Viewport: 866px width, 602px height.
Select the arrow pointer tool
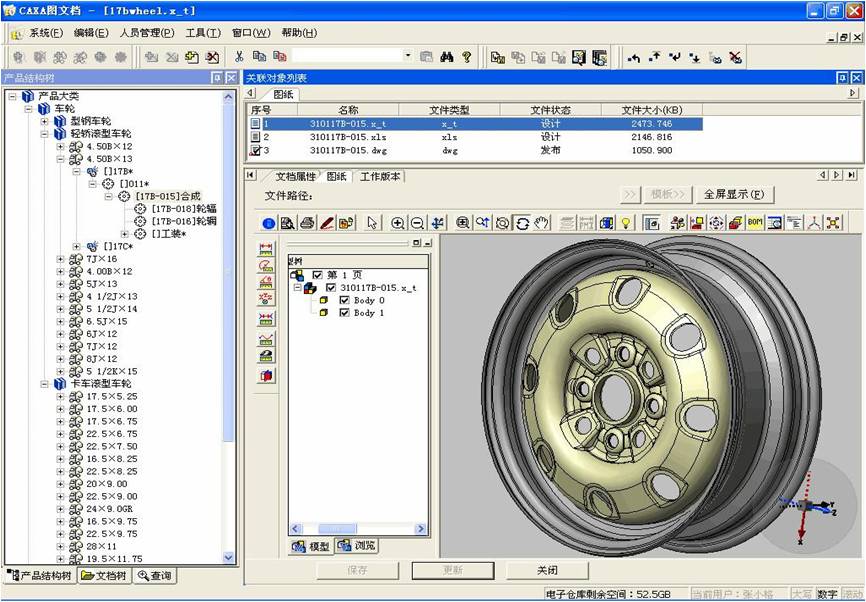pyautogui.click(x=372, y=223)
